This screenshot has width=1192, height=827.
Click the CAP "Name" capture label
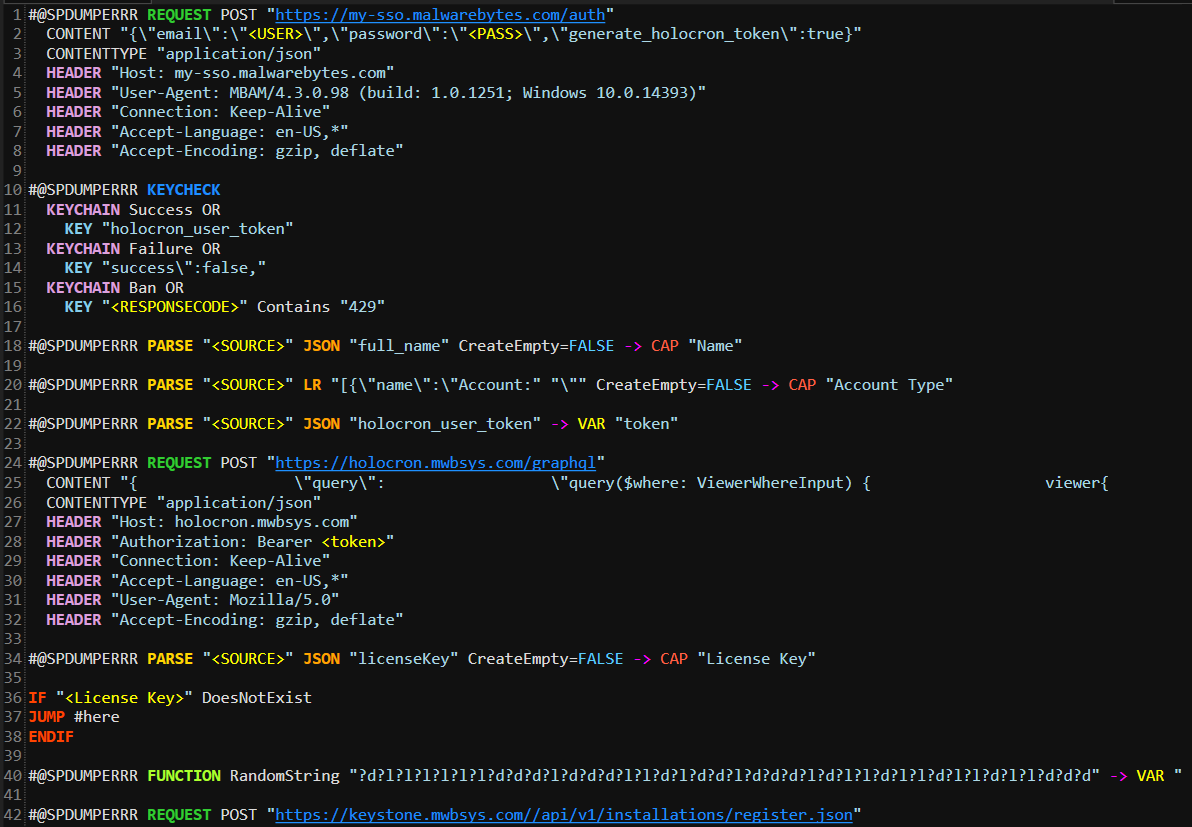tap(715, 346)
